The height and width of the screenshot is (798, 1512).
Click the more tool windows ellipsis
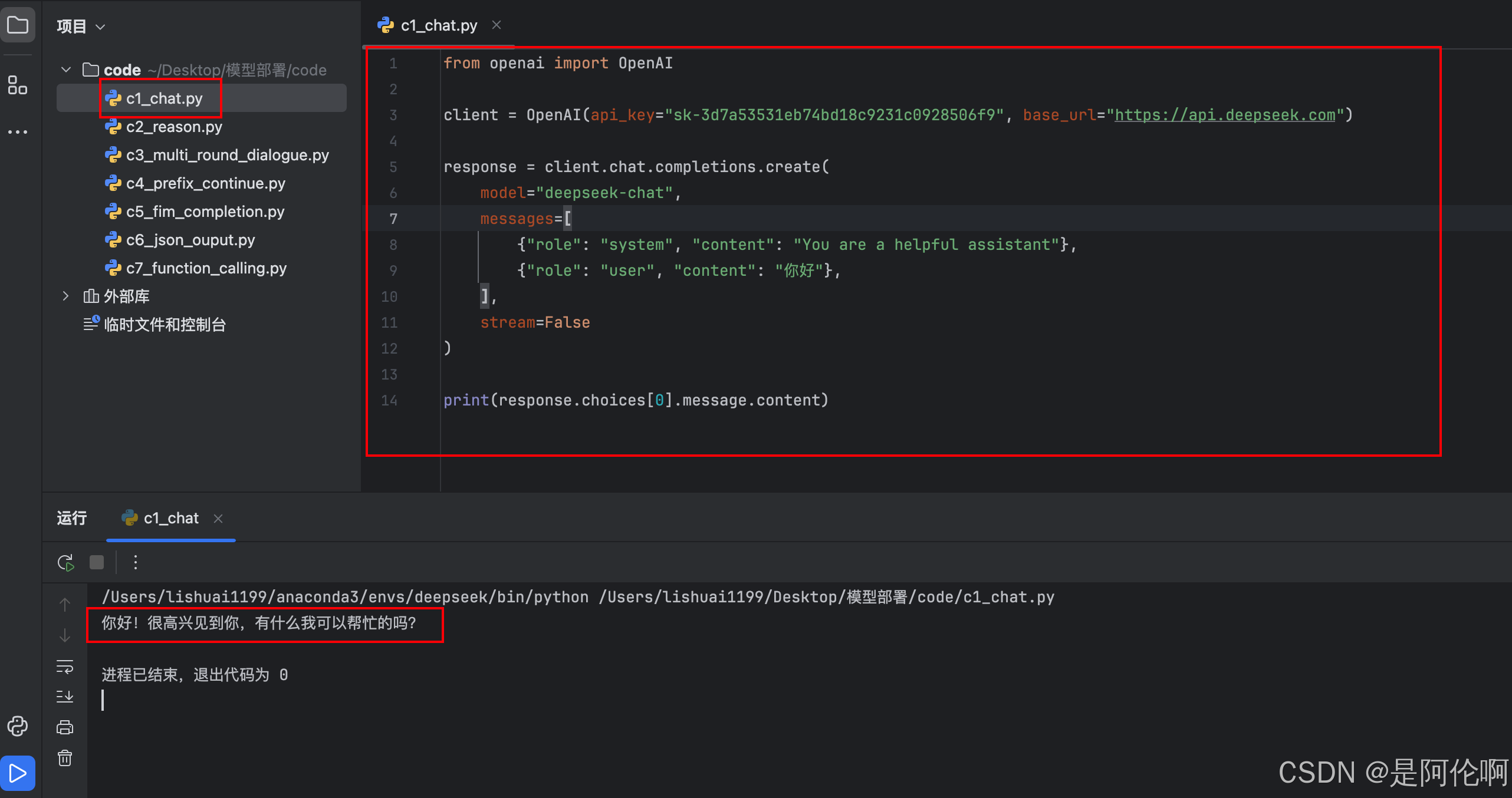(x=18, y=131)
